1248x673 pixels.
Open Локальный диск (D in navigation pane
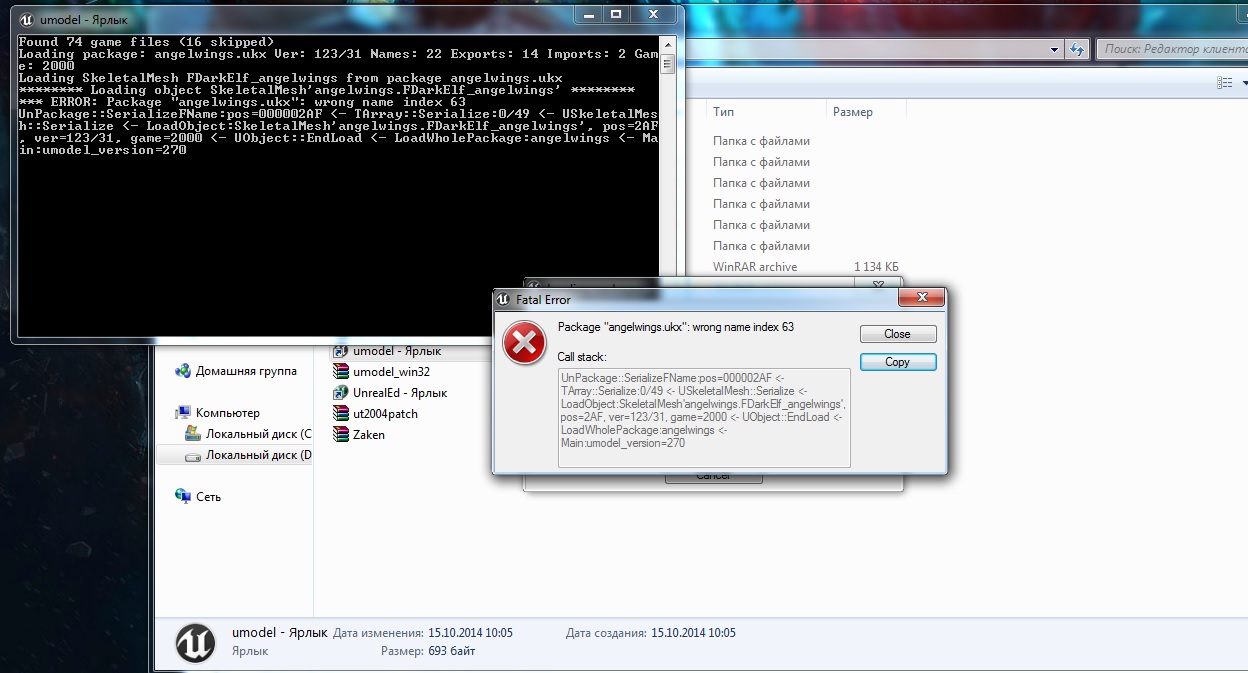click(248, 455)
